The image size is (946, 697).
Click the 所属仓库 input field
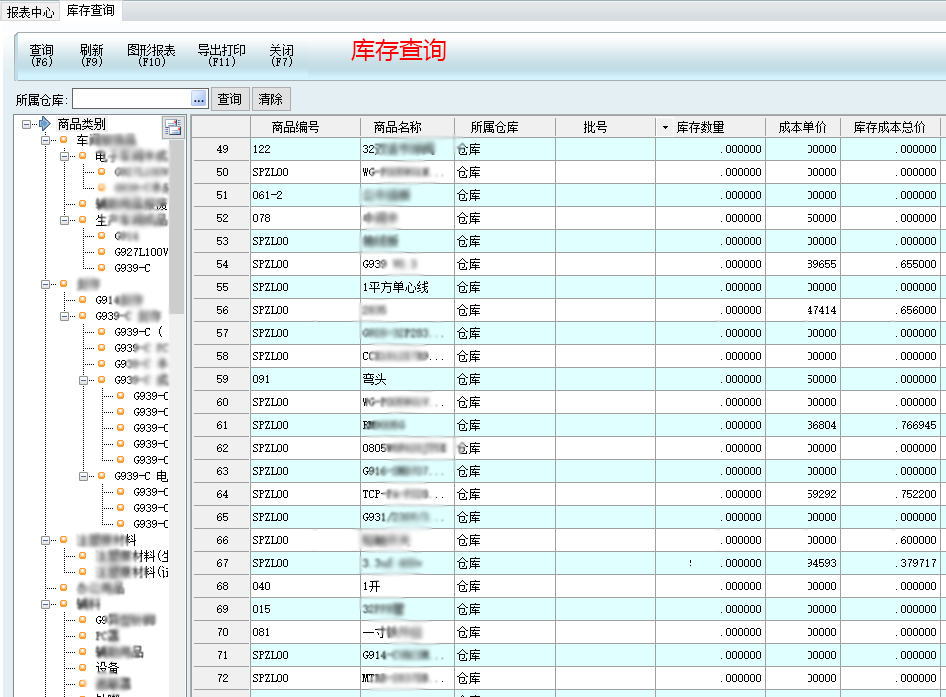(x=132, y=99)
